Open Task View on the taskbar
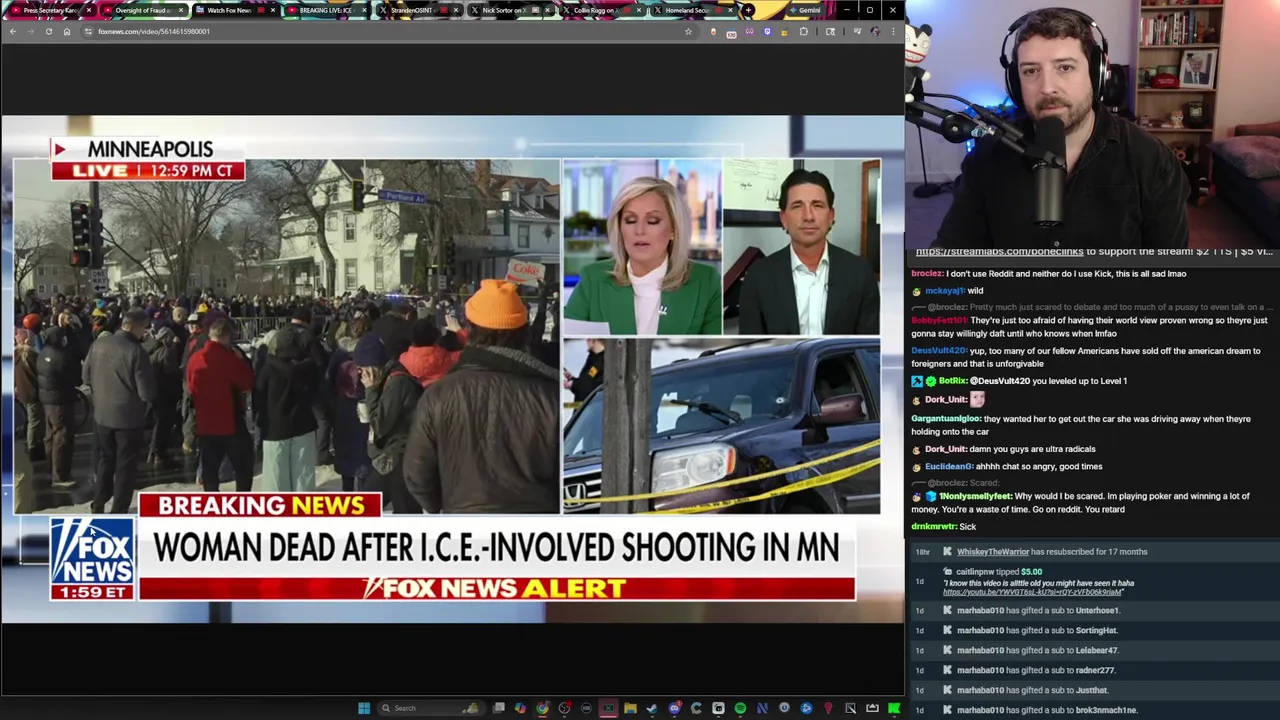 (x=498, y=708)
